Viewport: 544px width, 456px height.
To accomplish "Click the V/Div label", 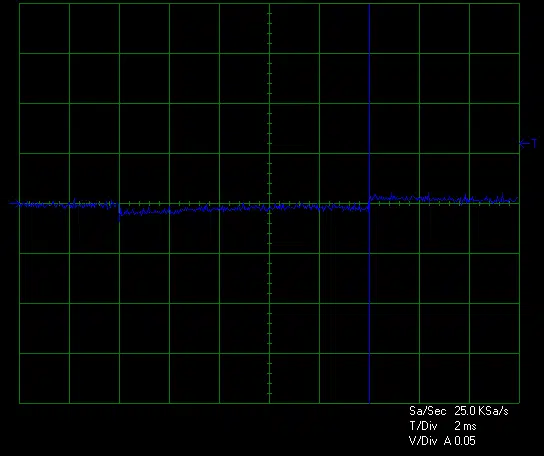I will (423, 441).
